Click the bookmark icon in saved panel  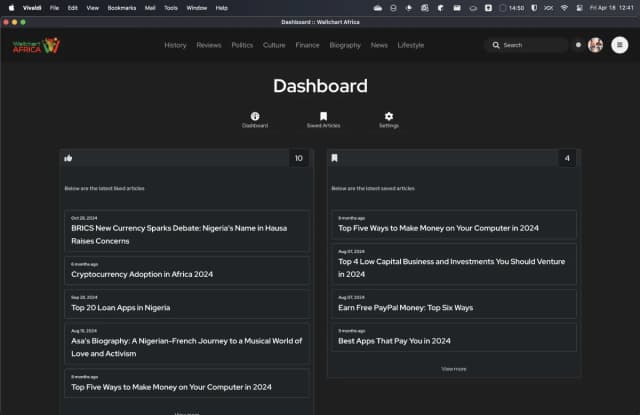(335, 158)
